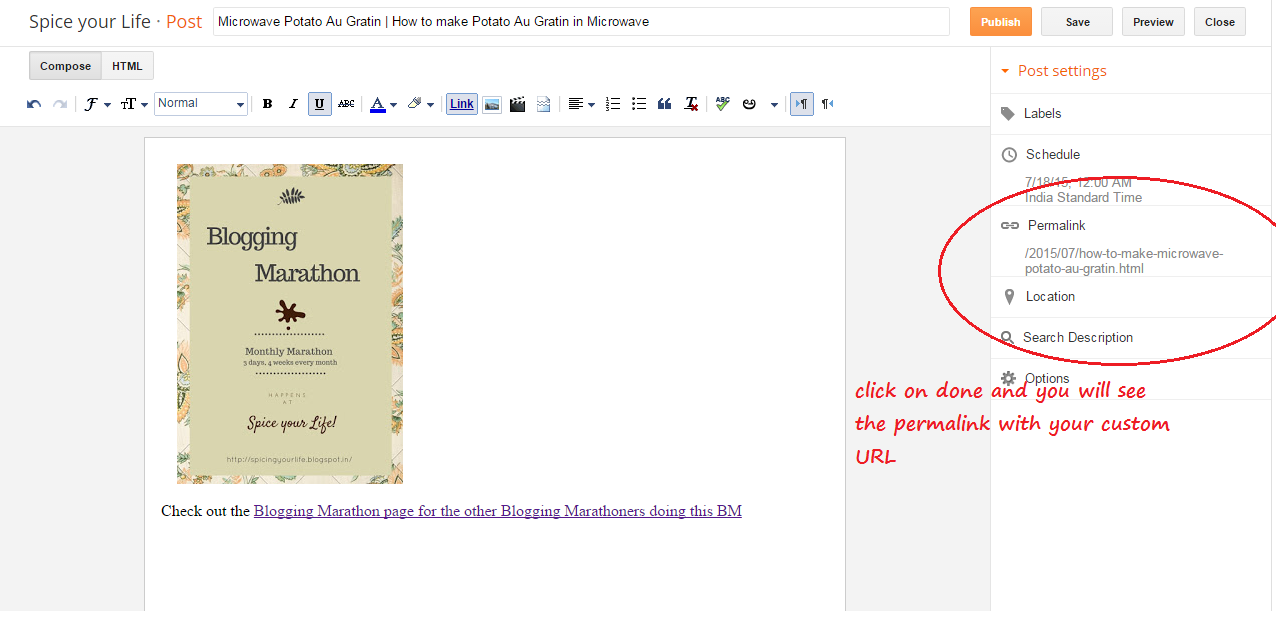
Task: Insert a video with clapperboard icon
Action: [518, 104]
